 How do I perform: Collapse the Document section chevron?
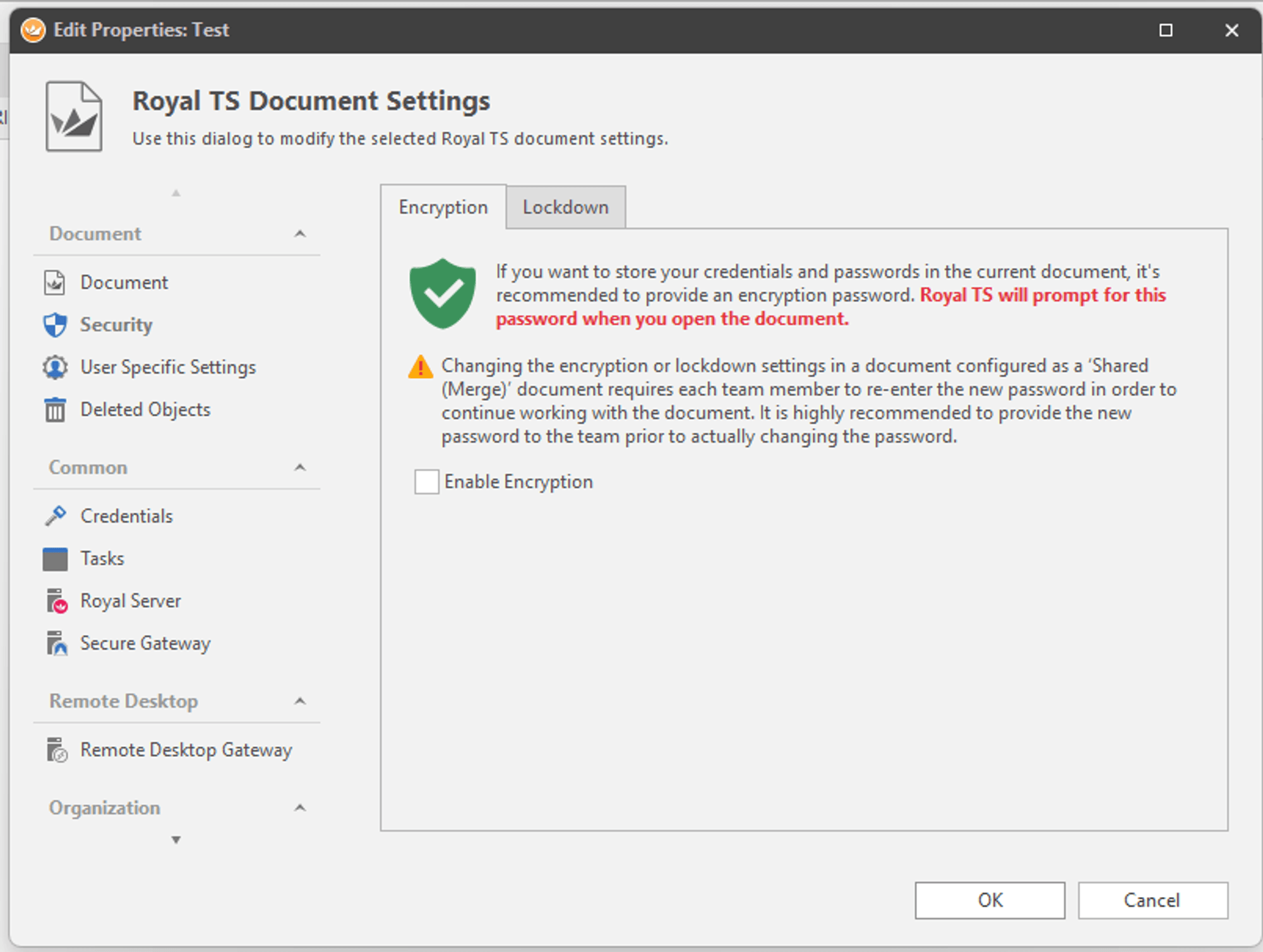tap(300, 234)
